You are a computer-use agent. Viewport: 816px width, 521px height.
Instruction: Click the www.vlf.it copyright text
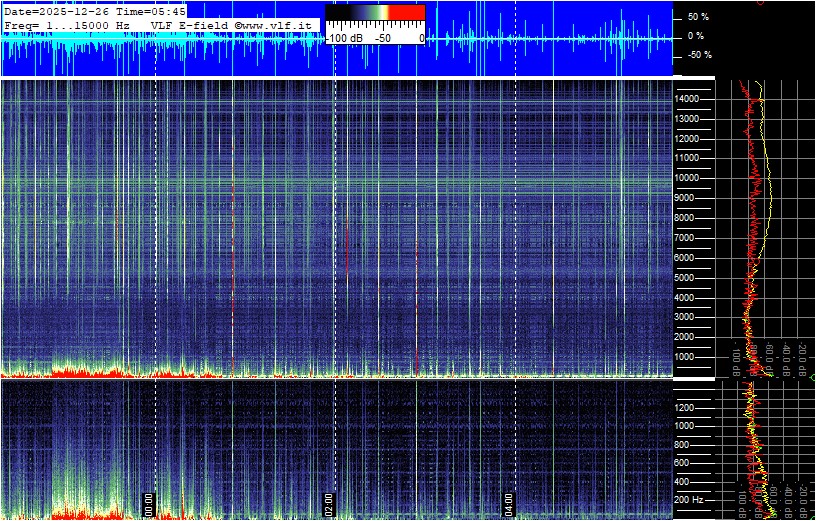coord(275,24)
